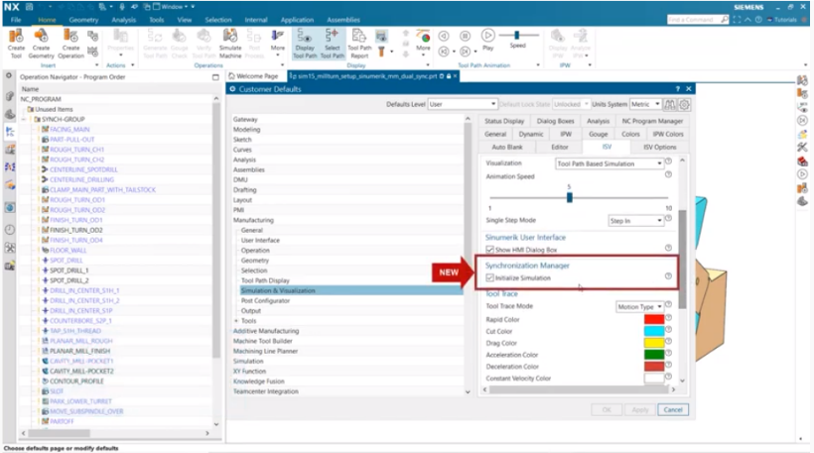
Task: Switch to the Assemblies ribbon tab
Action: 343,20
